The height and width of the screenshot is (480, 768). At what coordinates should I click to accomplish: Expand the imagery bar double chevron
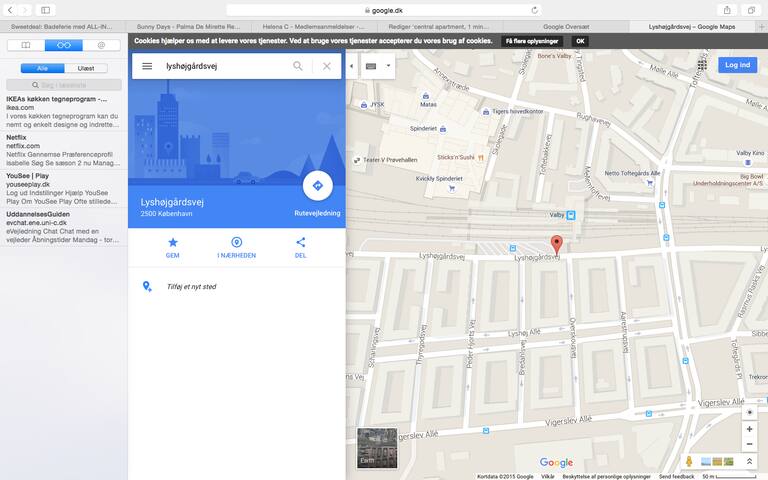(x=749, y=461)
